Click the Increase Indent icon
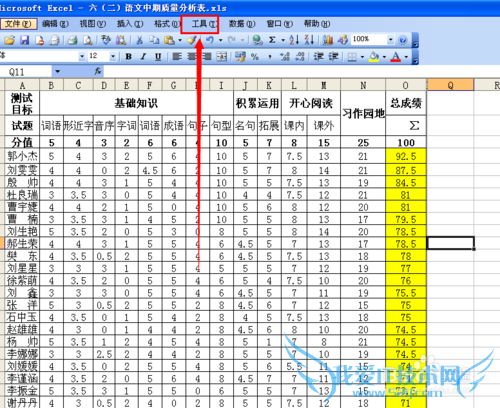Viewport: 500px width, 408px height. (333, 57)
